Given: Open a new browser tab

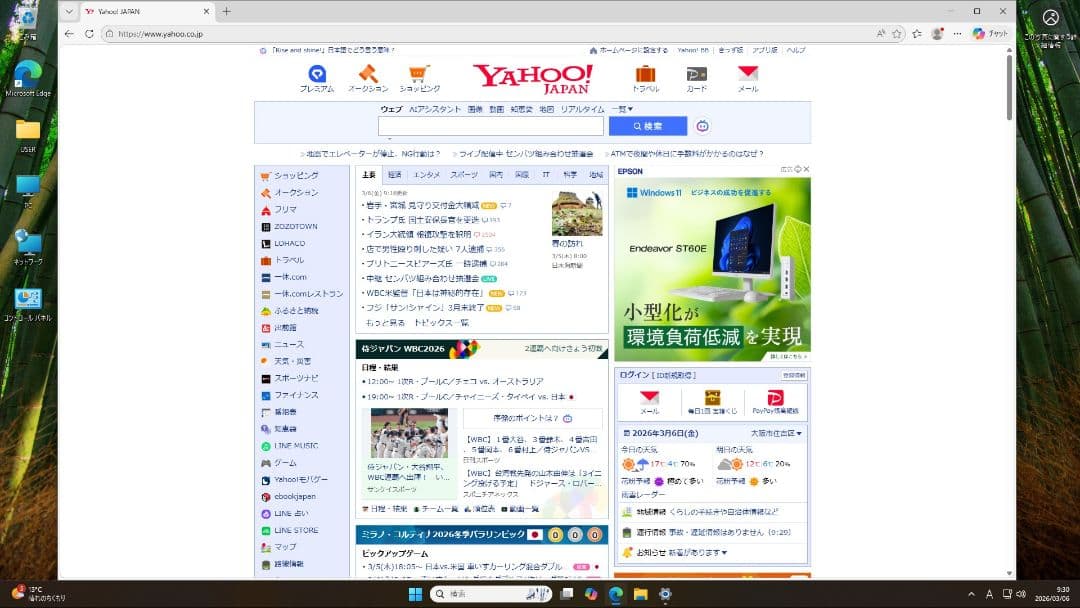Looking at the screenshot, I should 227,11.
